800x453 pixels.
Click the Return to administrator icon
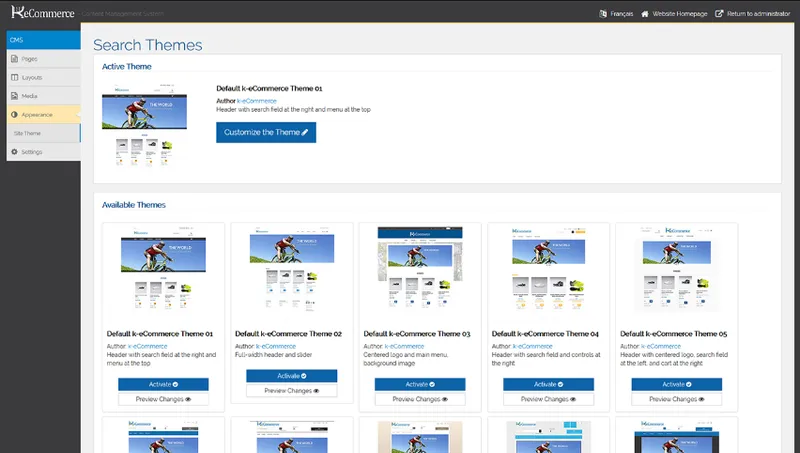719,14
